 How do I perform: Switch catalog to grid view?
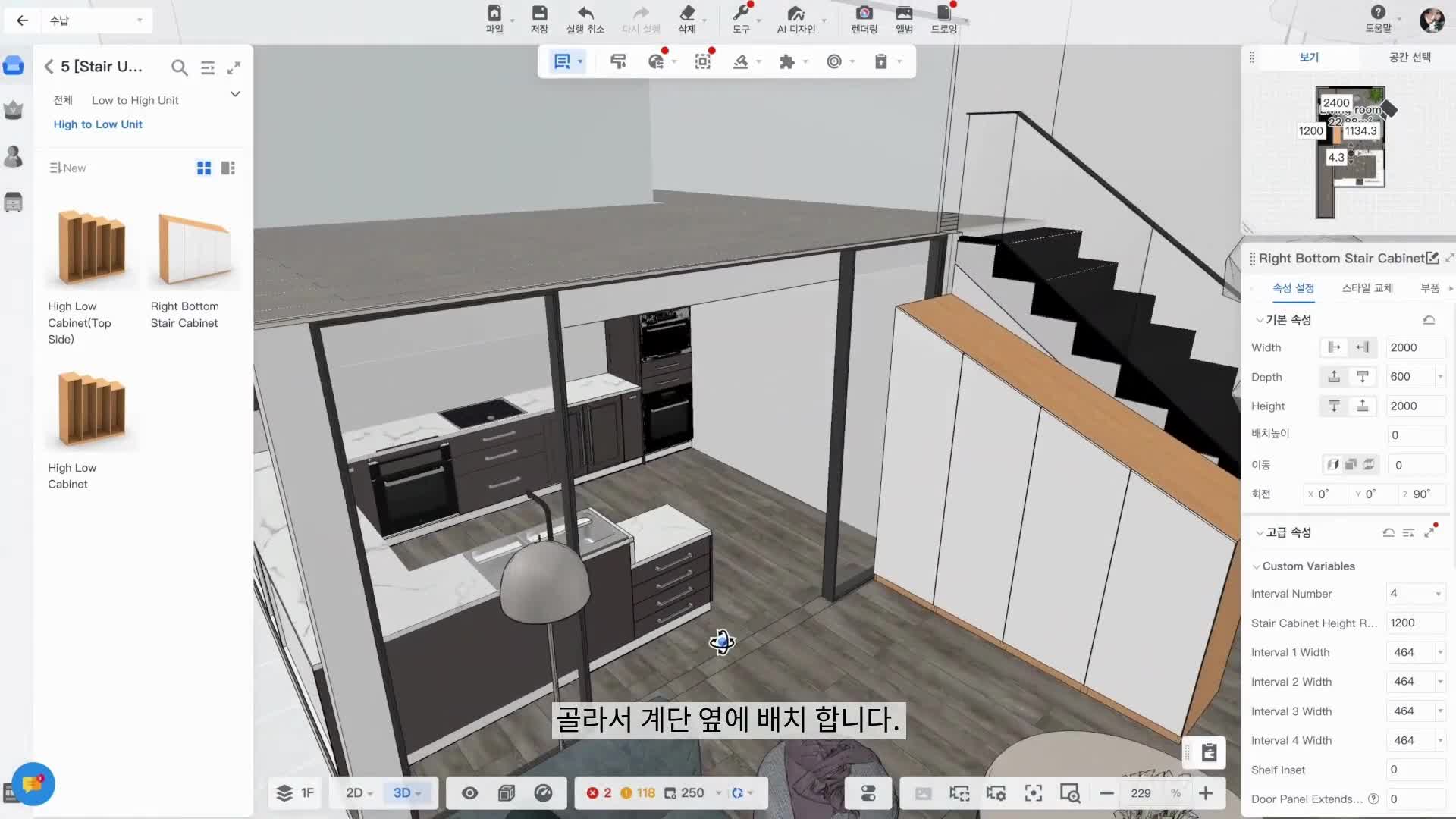coord(204,168)
